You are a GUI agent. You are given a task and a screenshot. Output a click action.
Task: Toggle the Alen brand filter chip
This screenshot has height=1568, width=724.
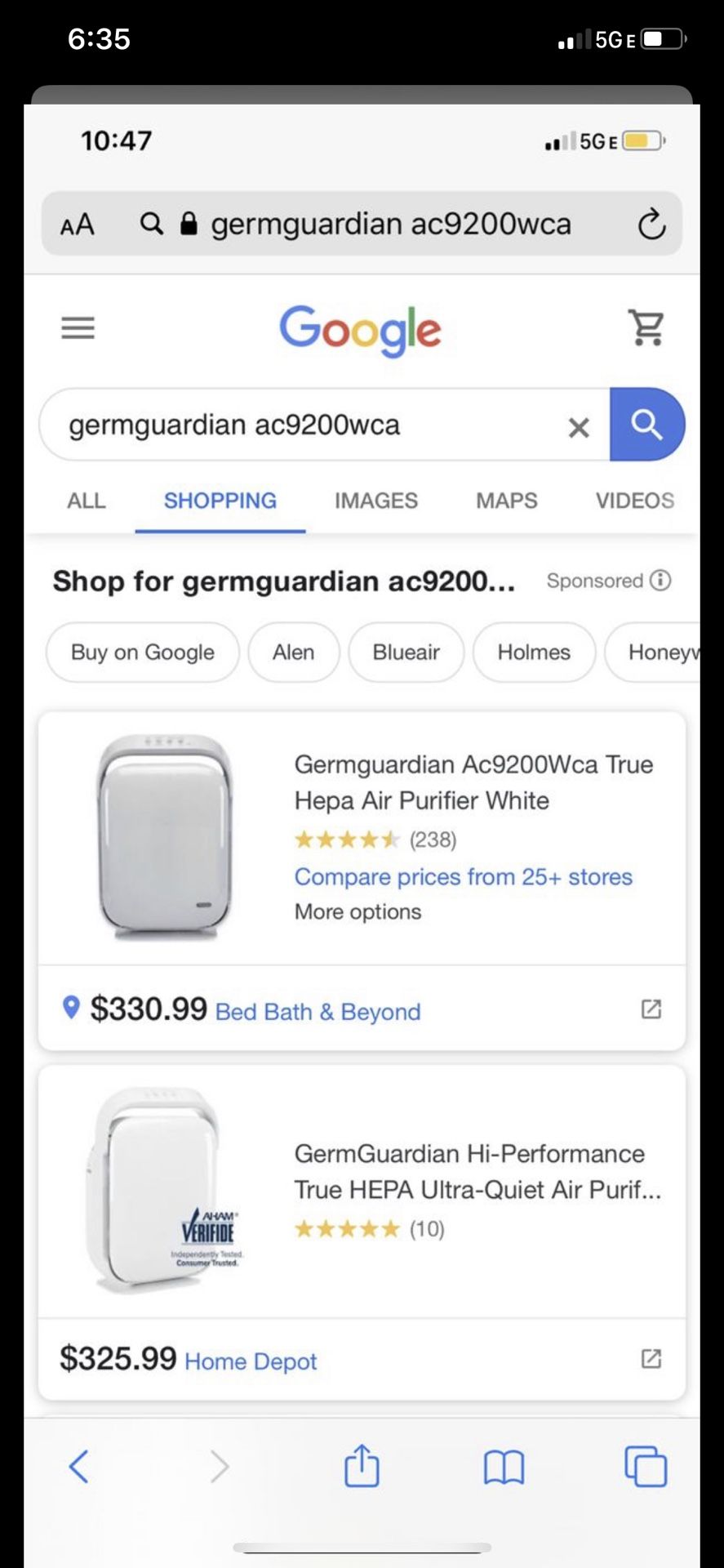[293, 652]
